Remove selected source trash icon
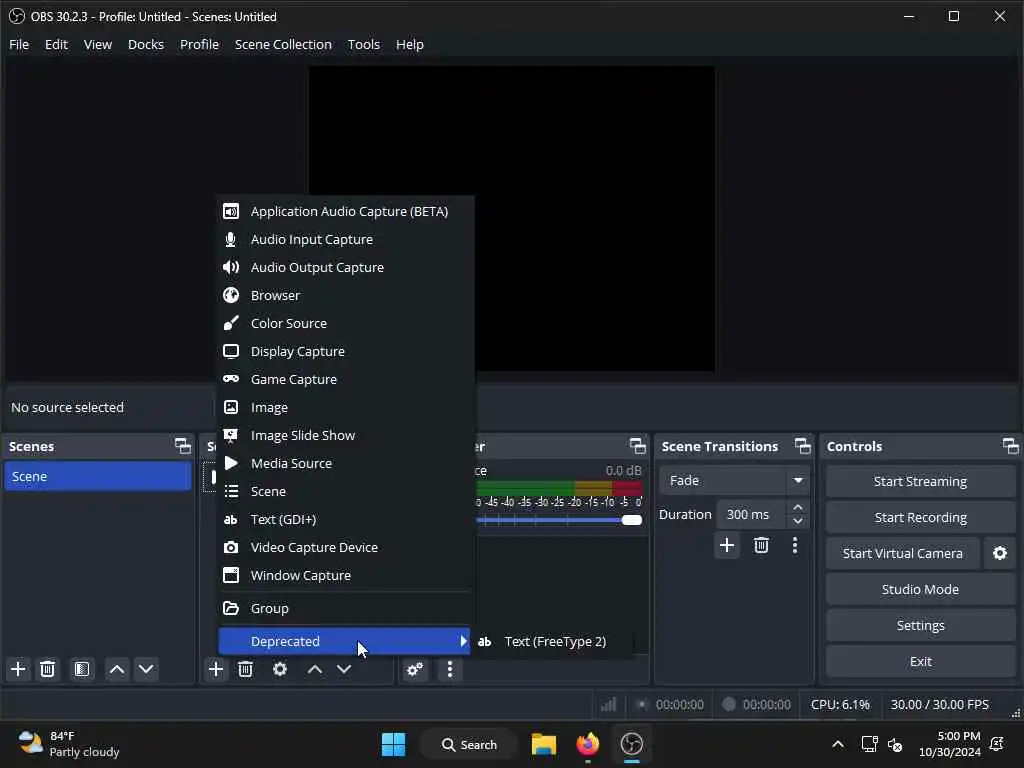The image size is (1024, 768). point(246,669)
